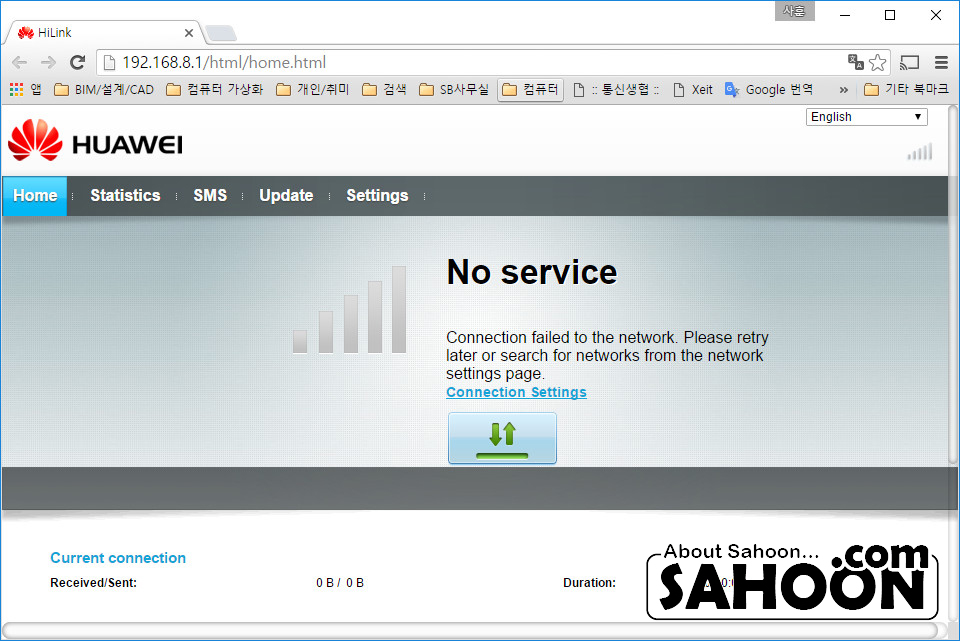Switch to the SMS tab

[x=210, y=195]
